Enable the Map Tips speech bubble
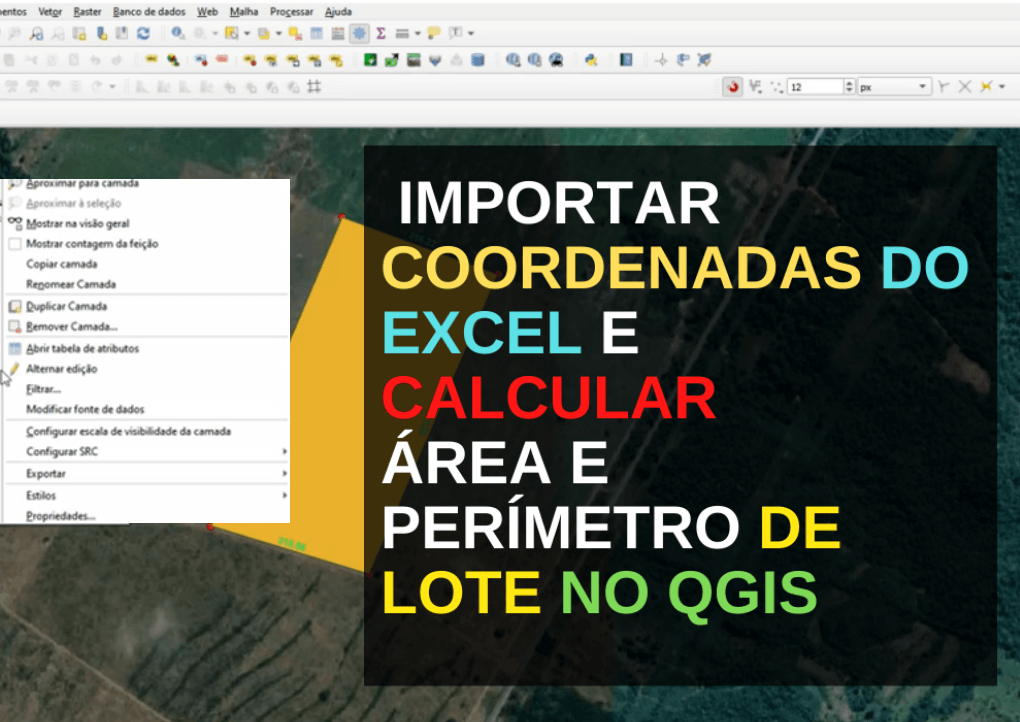 click(434, 33)
